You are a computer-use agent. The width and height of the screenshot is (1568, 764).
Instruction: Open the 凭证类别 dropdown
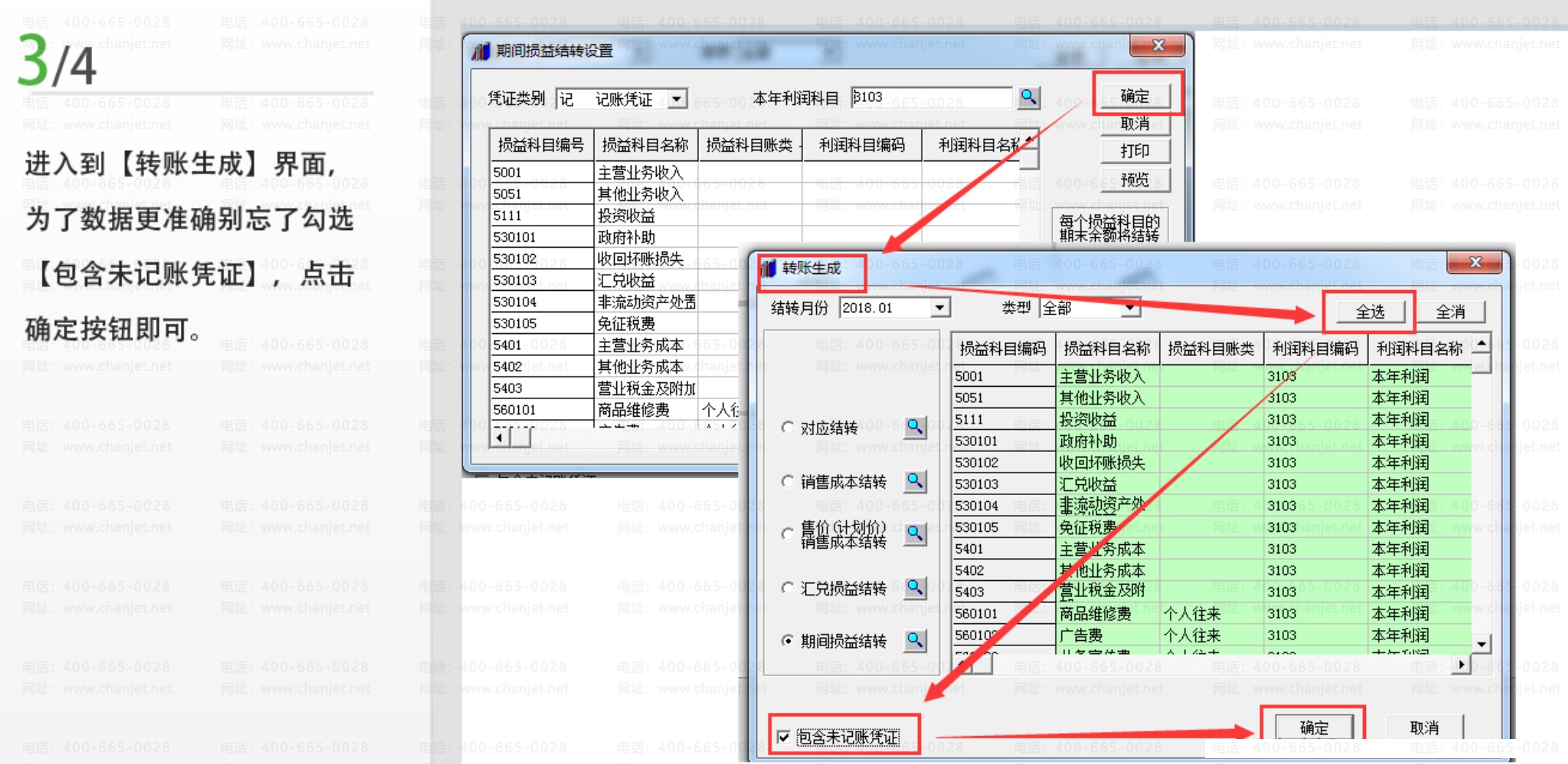coord(677,98)
